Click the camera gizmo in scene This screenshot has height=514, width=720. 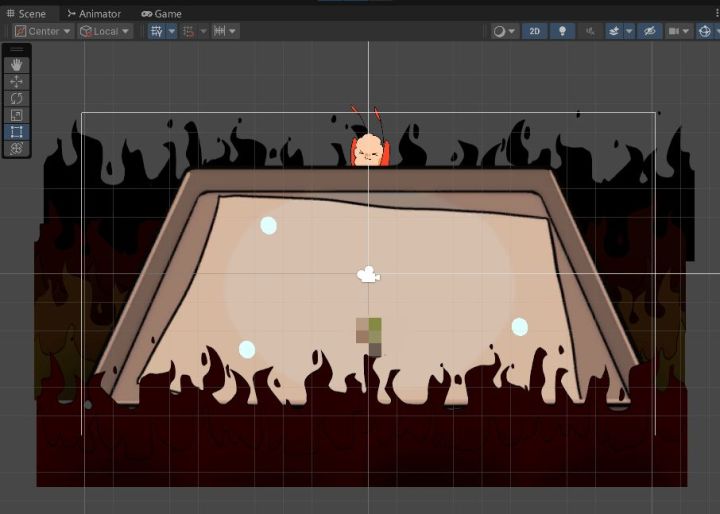point(368,274)
